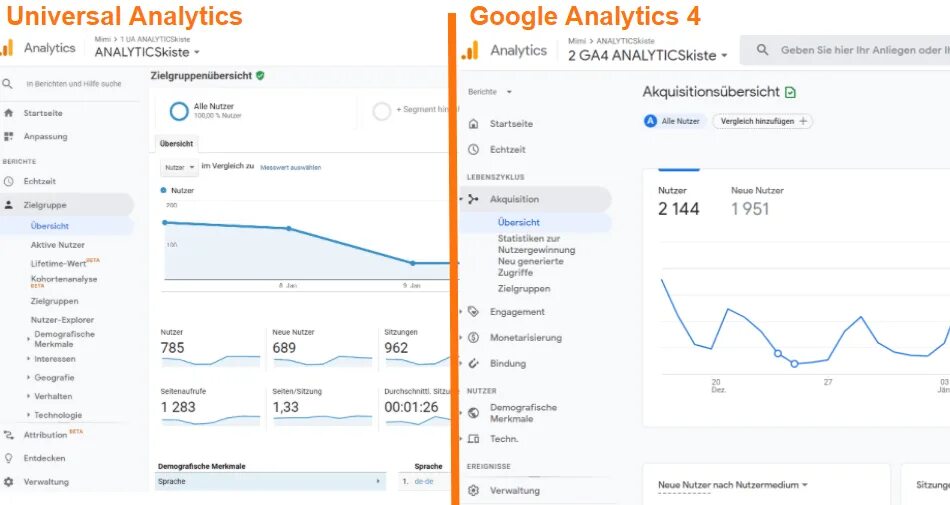
Task: Click the Anpassung dashboard icon
Action: tap(8, 136)
